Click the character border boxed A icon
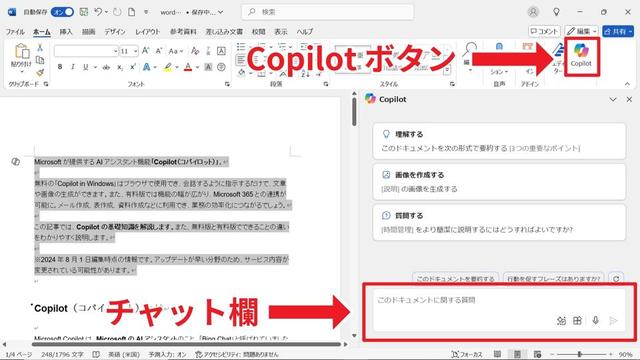 pos(221,51)
